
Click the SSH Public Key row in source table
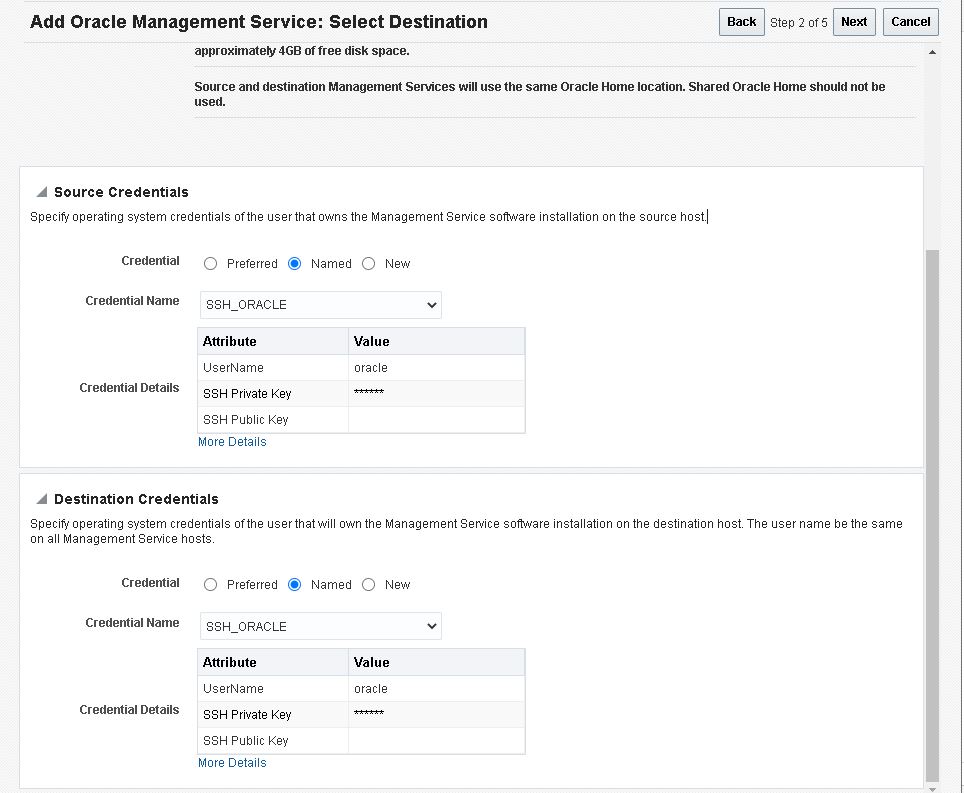tap(272, 419)
